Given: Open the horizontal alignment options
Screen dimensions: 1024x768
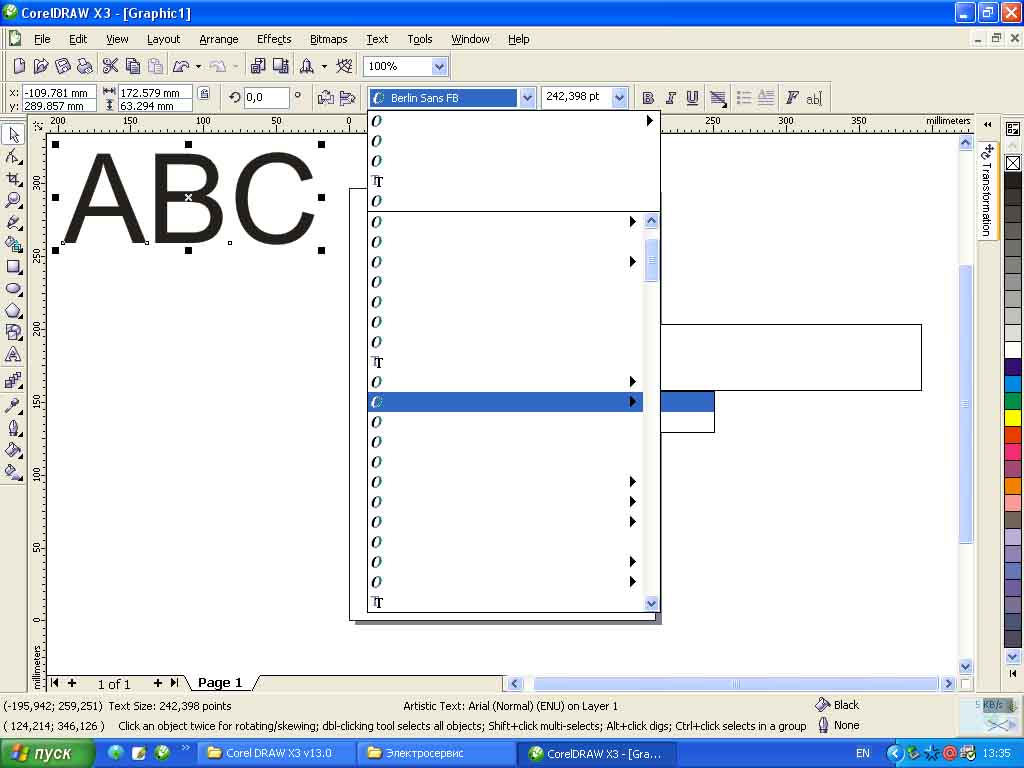Looking at the screenshot, I should pyautogui.click(x=718, y=97).
